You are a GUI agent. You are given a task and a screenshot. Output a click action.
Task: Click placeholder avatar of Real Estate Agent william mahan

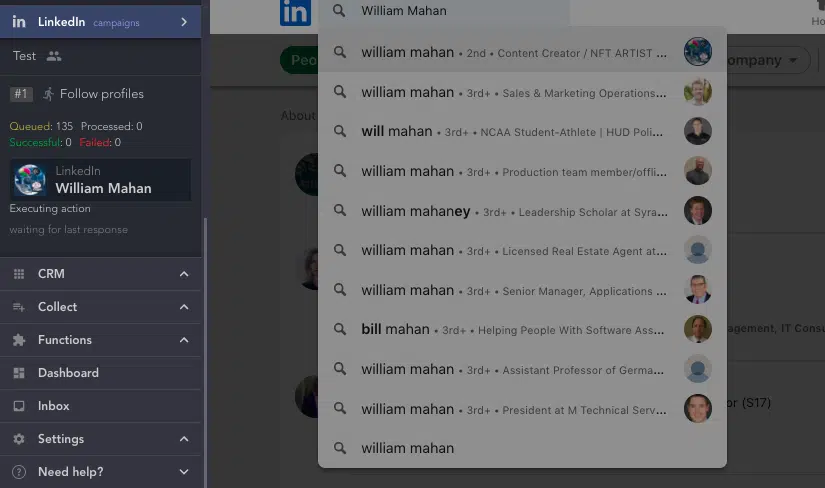click(698, 250)
